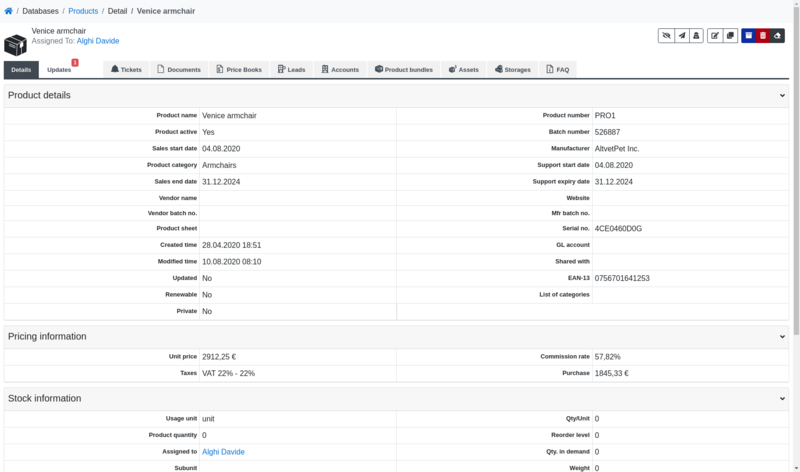The image size is (800, 472).
Task: Click the home icon in the breadcrumb
Action: point(9,10)
